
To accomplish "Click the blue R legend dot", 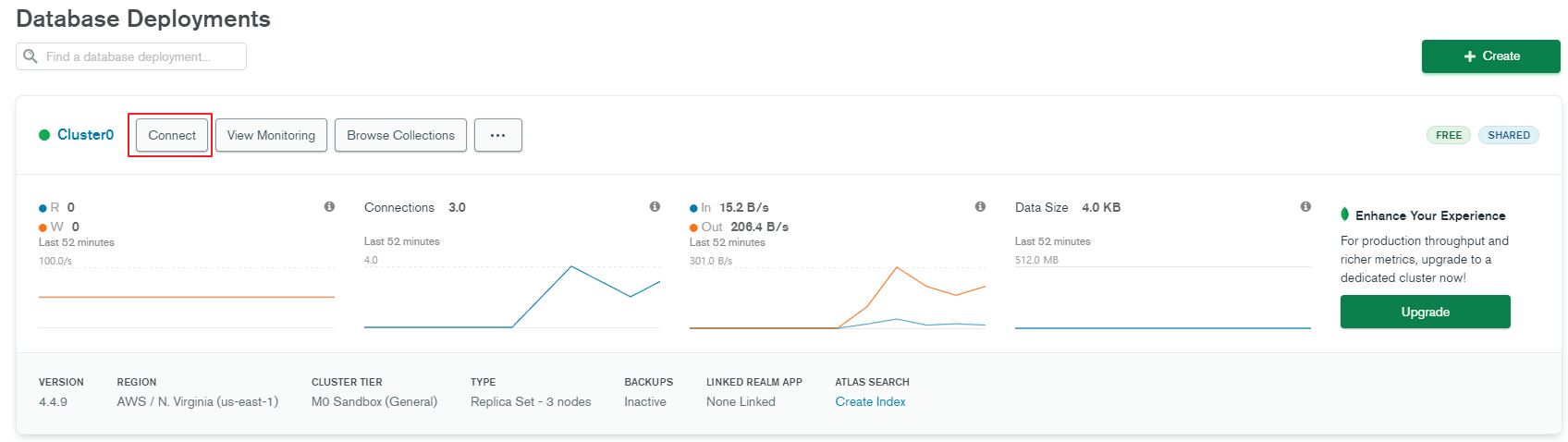I will 43,208.
